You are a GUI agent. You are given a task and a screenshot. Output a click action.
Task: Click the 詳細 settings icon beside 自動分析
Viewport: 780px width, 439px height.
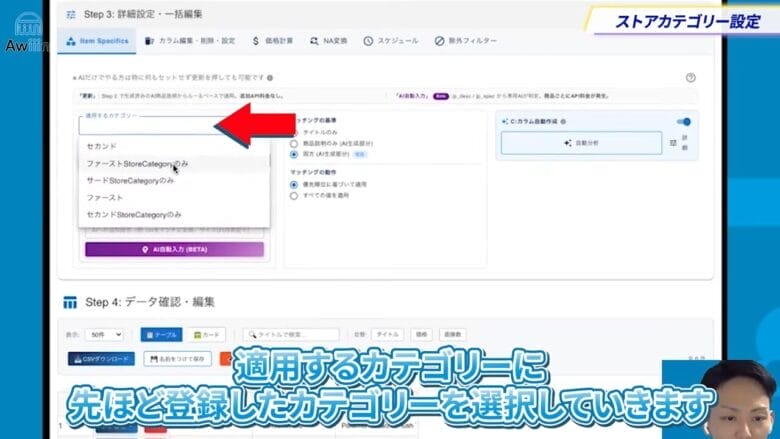point(673,143)
